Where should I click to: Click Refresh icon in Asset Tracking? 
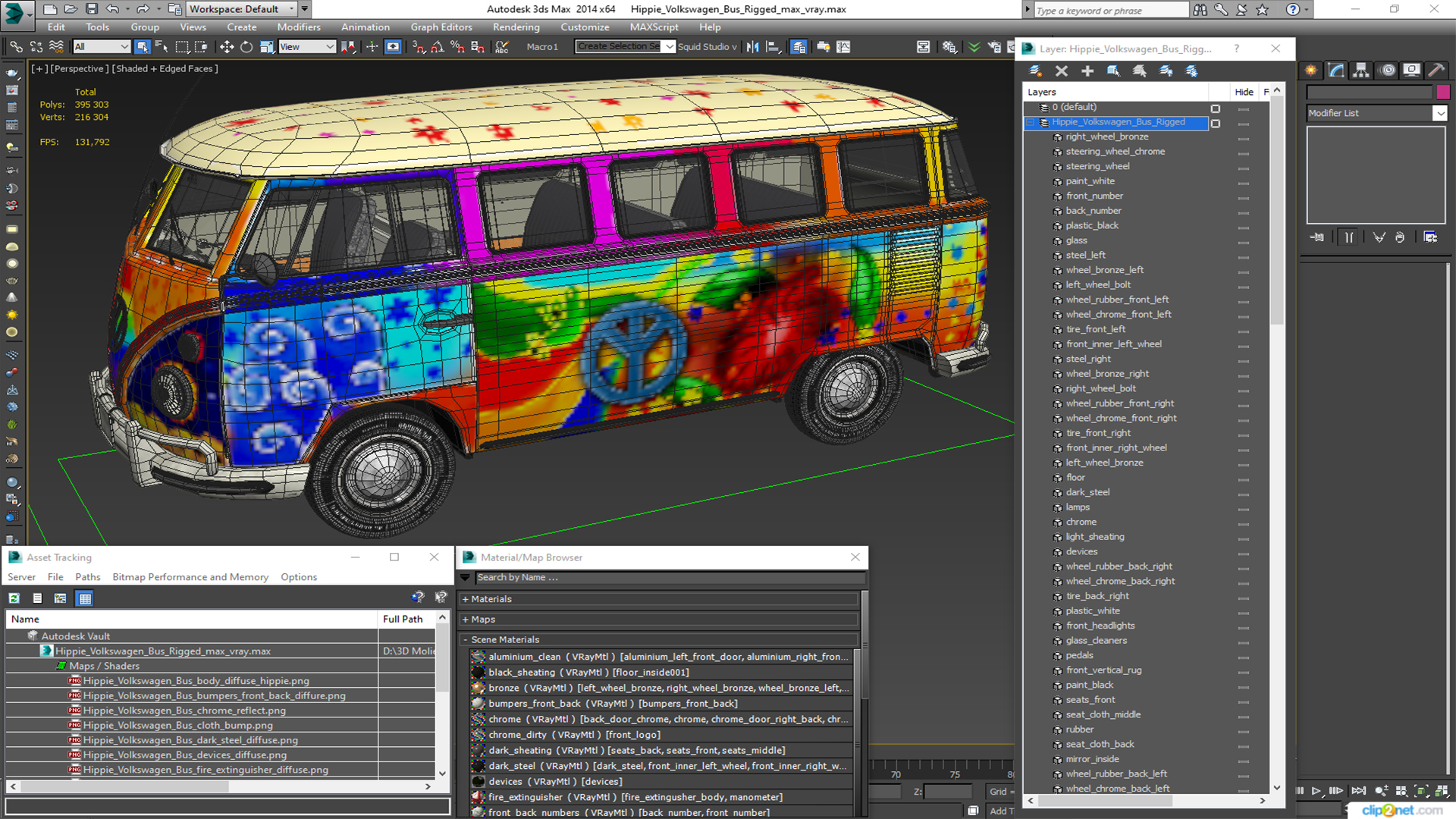click(14, 598)
